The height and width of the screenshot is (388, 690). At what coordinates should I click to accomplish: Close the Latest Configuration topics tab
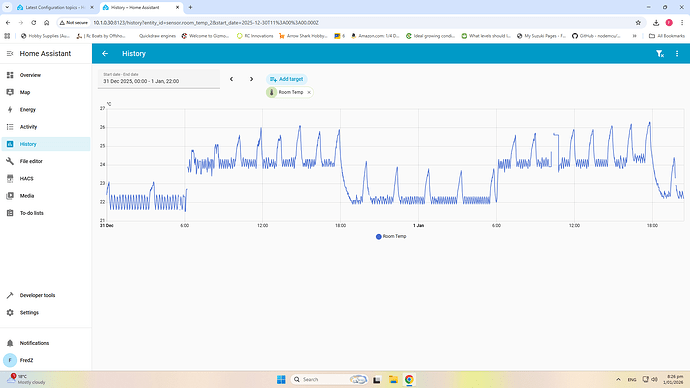(92, 7)
